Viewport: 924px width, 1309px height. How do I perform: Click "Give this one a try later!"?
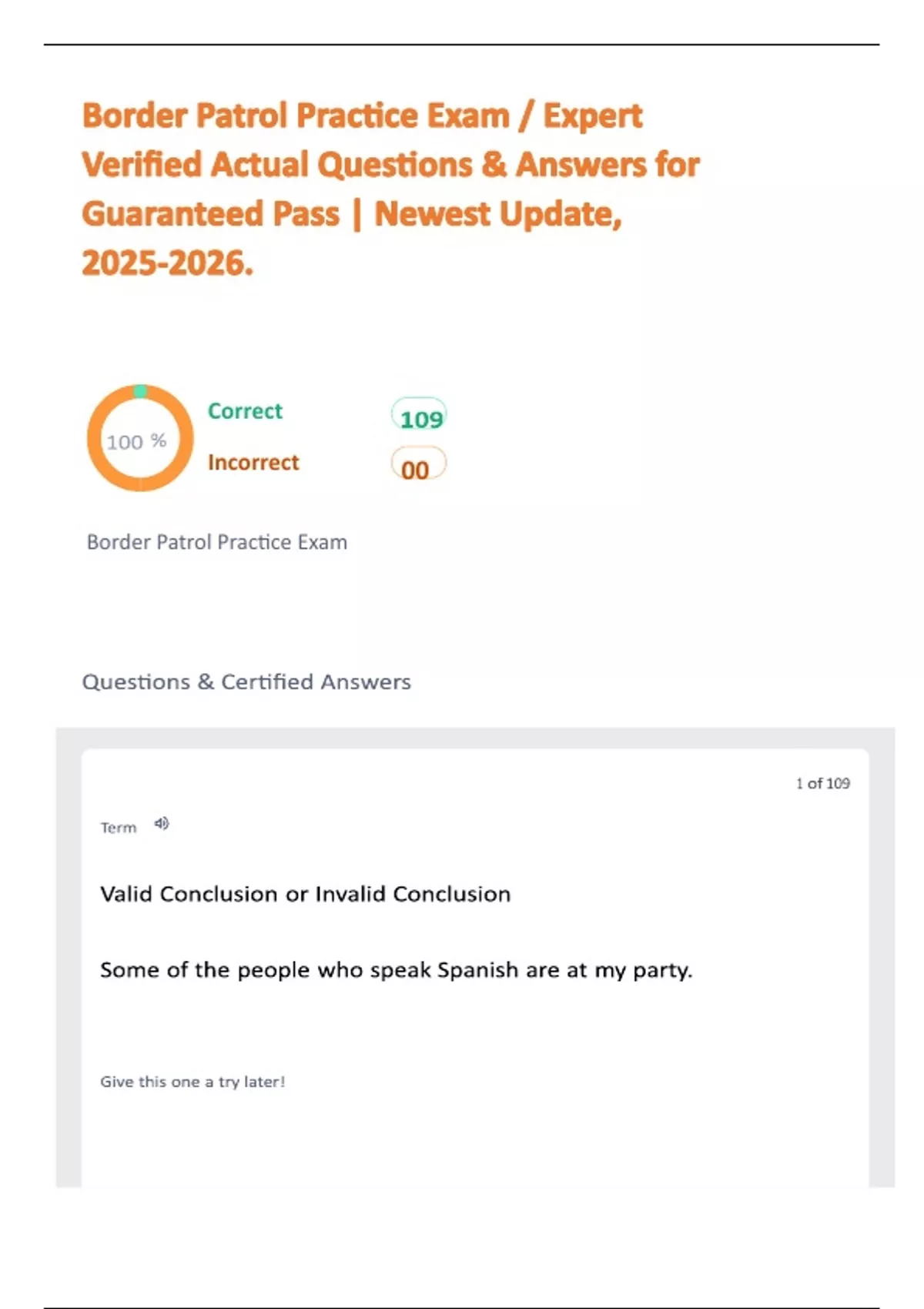[192, 1082]
